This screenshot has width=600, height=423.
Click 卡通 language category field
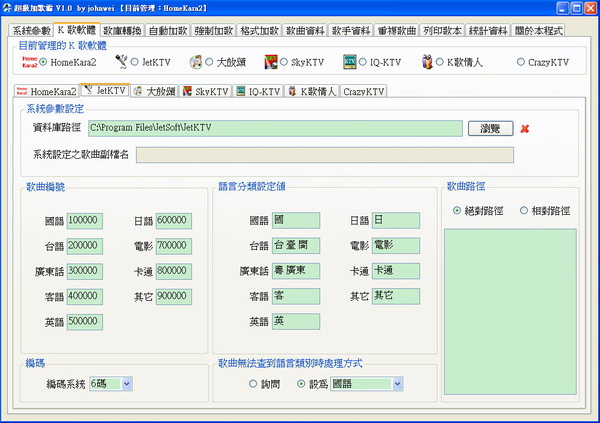[396, 271]
